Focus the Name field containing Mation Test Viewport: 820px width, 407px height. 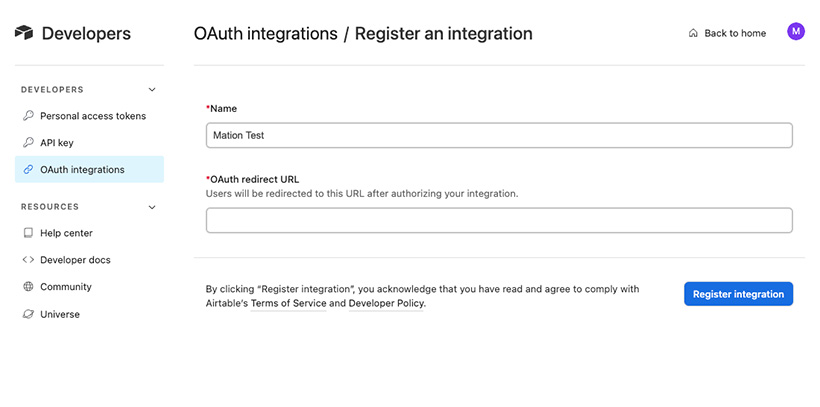(x=499, y=135)
